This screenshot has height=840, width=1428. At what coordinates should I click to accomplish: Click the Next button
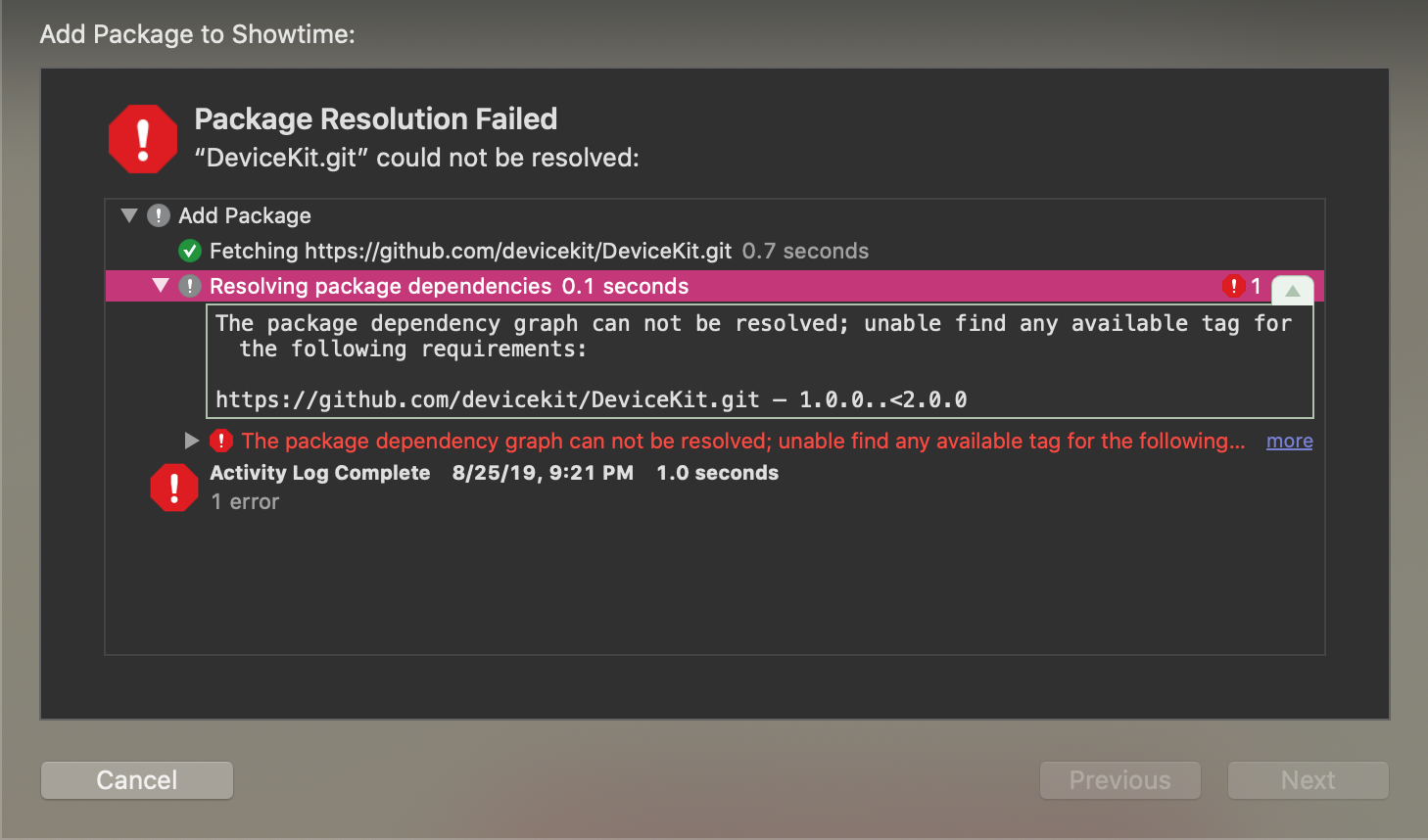[1308, 780]
